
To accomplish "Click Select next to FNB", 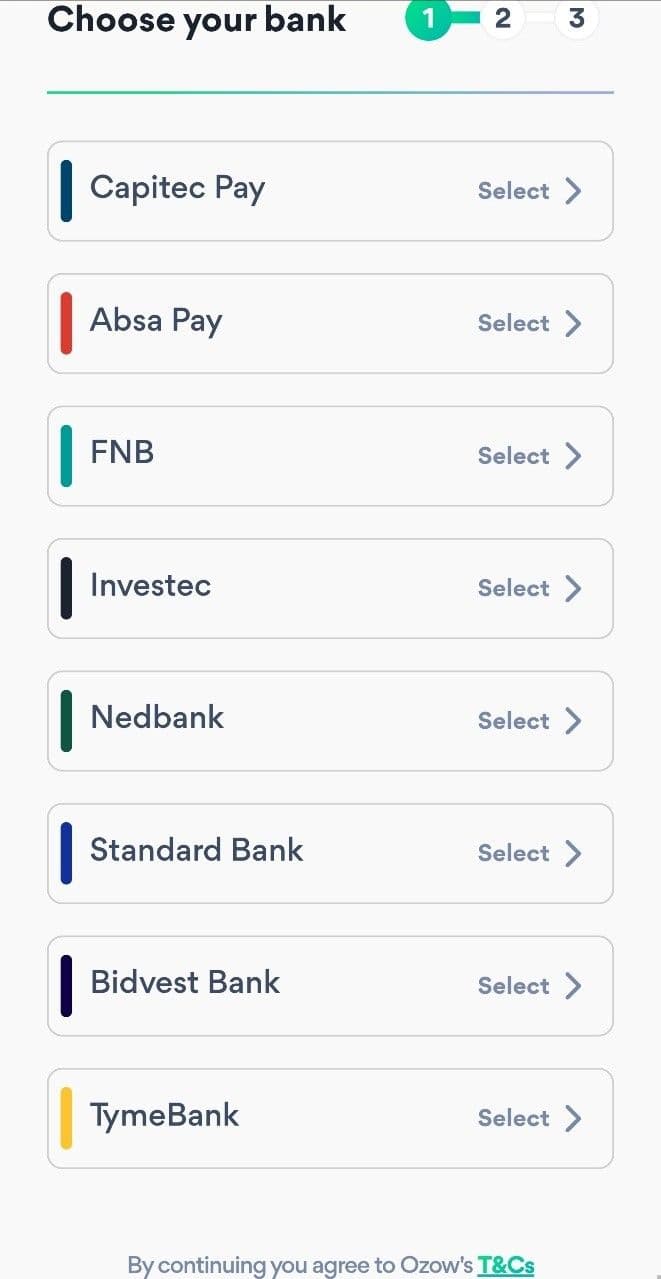I will tap(513, 456).
